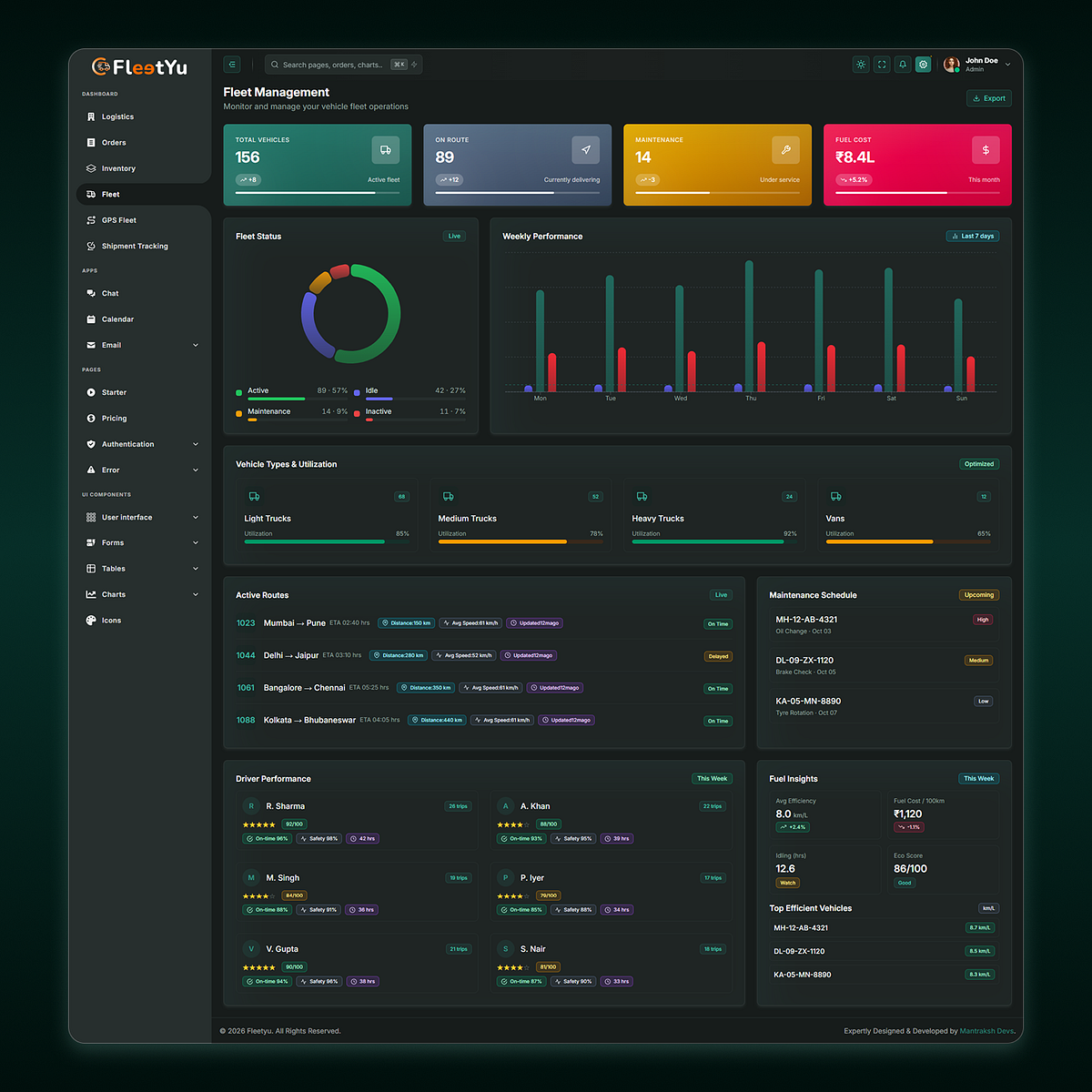Click the wrench icon on Maintenance card

(786, 149)
